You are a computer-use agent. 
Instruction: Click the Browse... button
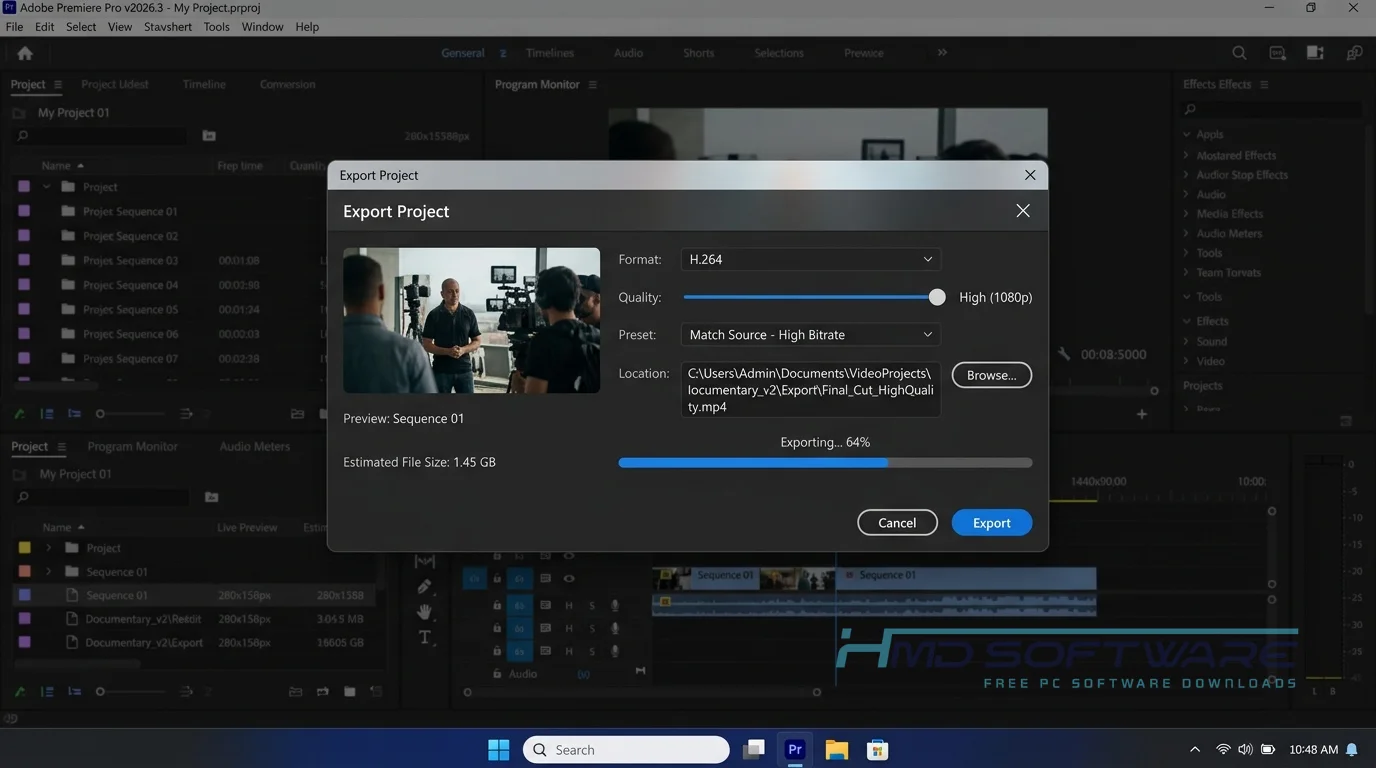[991, 375]
